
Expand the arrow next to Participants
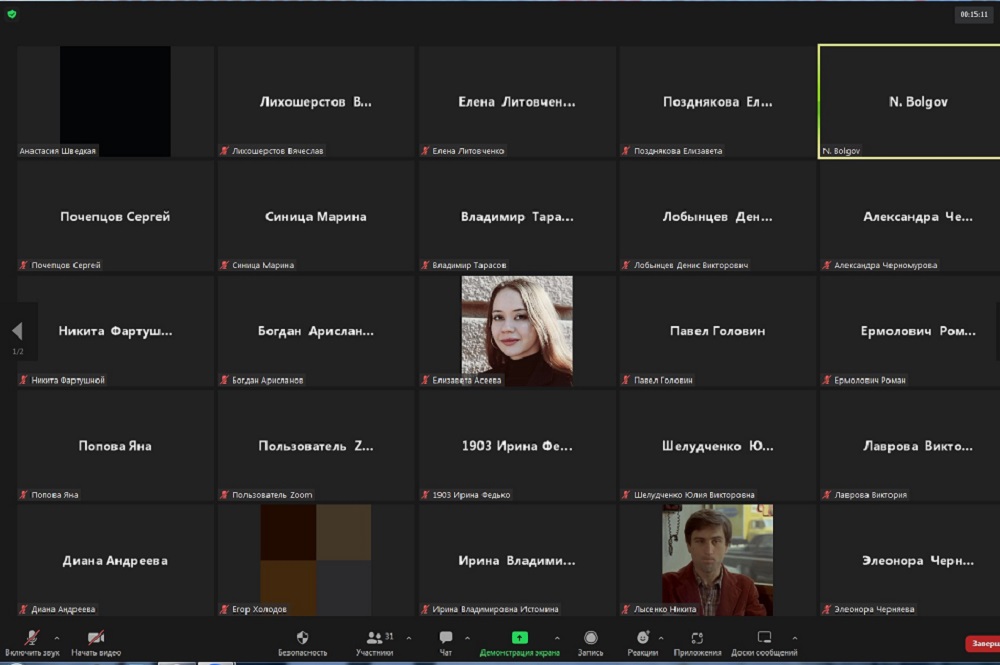(x=410, y=637)
